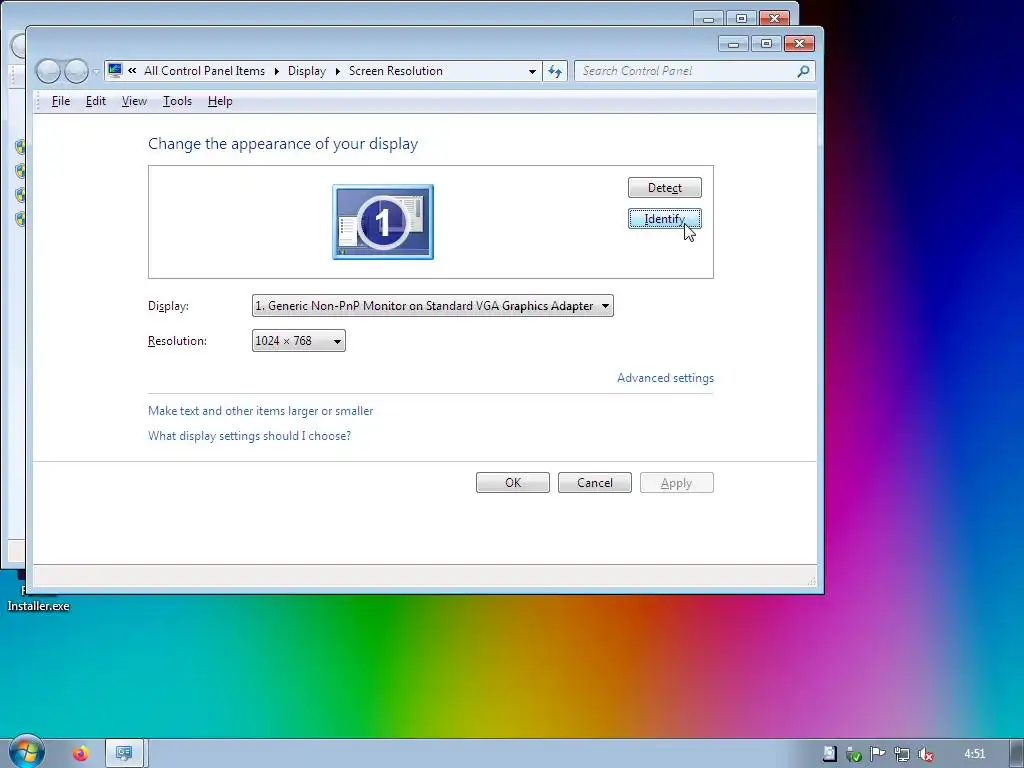Expand arrow after All Control Panel Items
Image resolution: width=1024 pixels, height=768 pixels.
coord(276,71)
